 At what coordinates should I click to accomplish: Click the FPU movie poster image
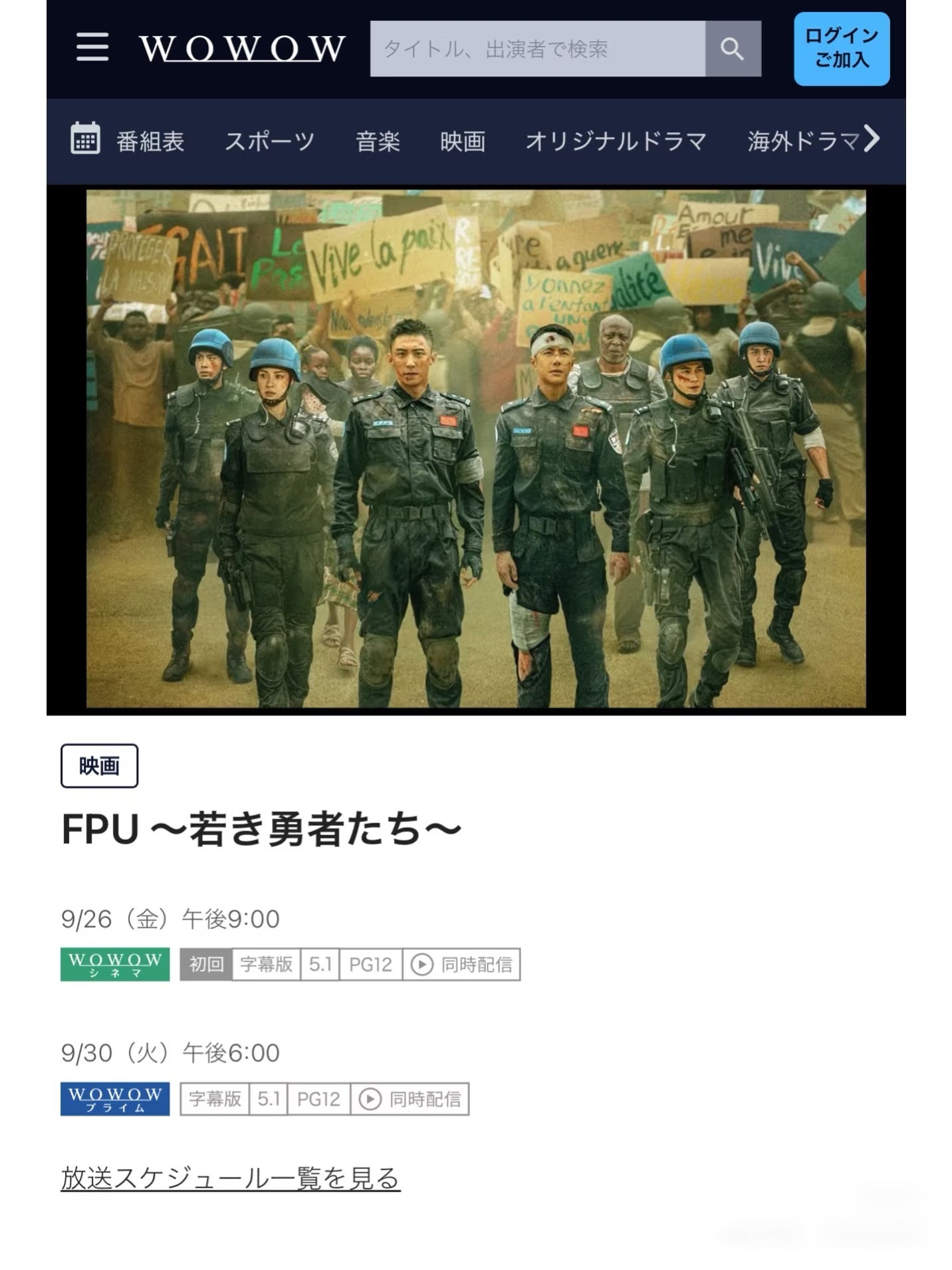476,449
